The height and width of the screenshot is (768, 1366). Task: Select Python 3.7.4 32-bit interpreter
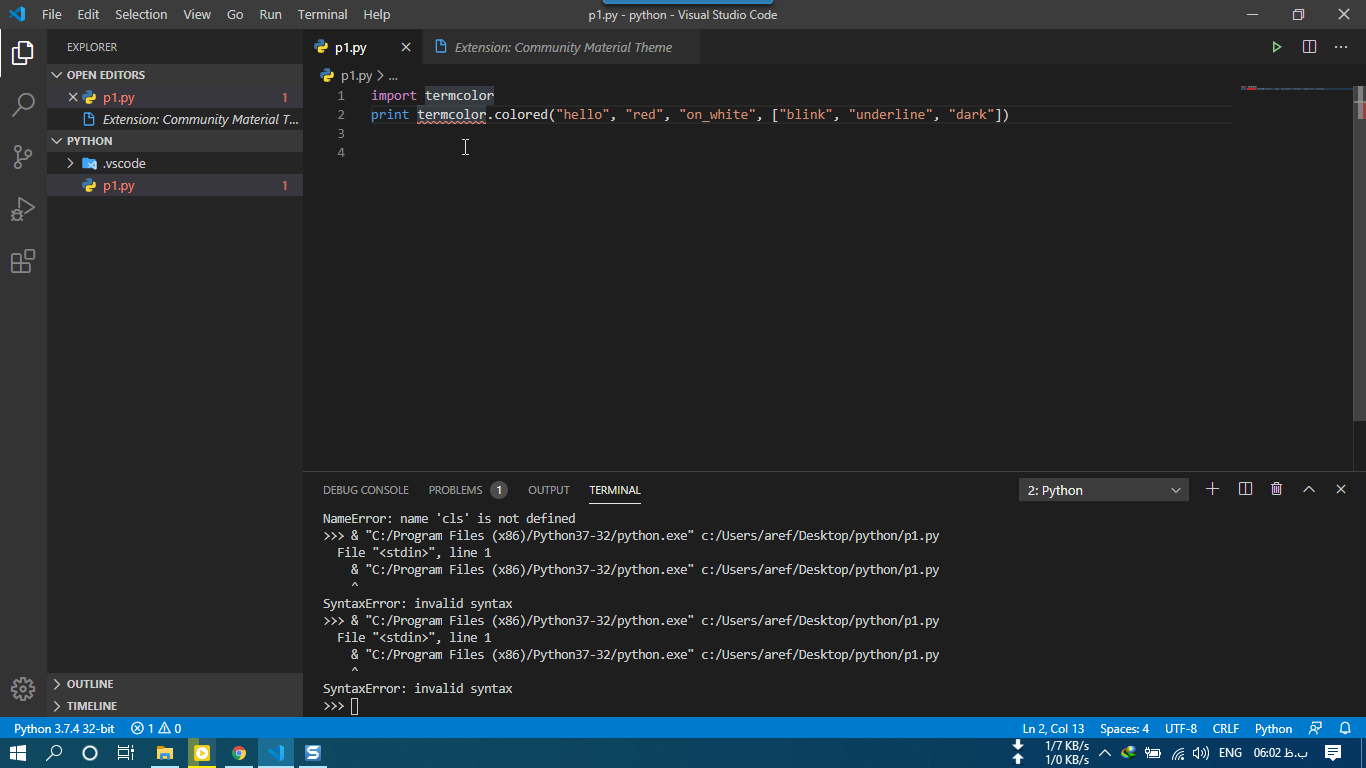[x=64, y=729]
